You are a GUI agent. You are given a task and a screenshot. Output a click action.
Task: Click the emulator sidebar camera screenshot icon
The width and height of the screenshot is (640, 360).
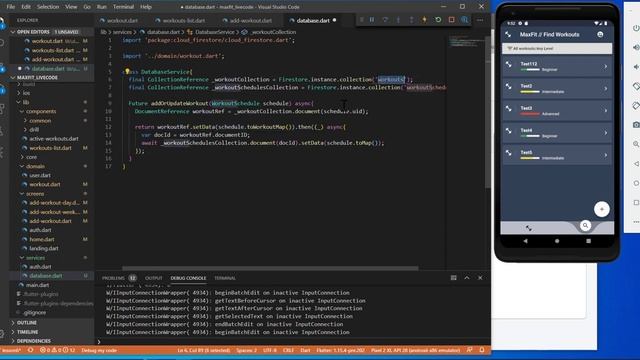(636, 124)
